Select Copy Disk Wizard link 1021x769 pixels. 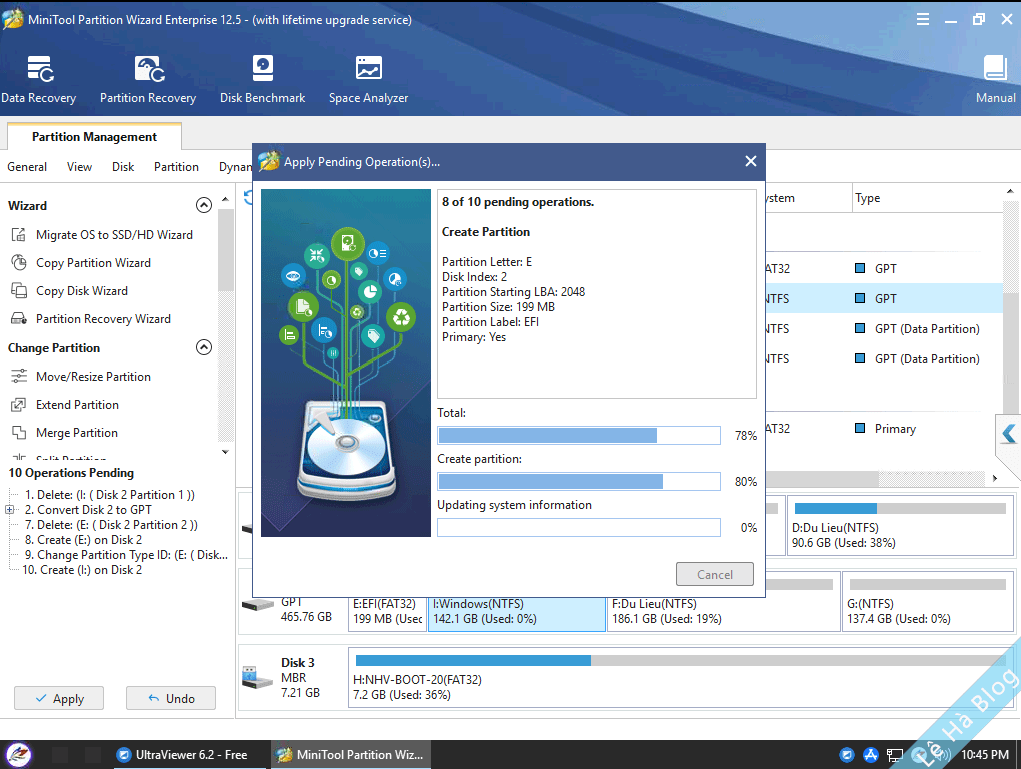82,290
